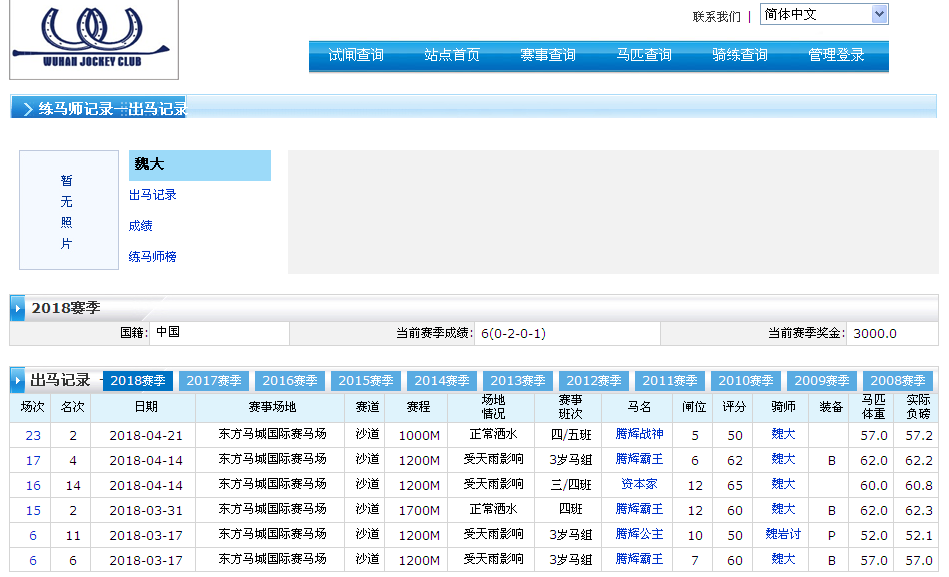Click the arrow icon beside 出马记录 table heading
The image size is (949, 577).
pos(18,381)
